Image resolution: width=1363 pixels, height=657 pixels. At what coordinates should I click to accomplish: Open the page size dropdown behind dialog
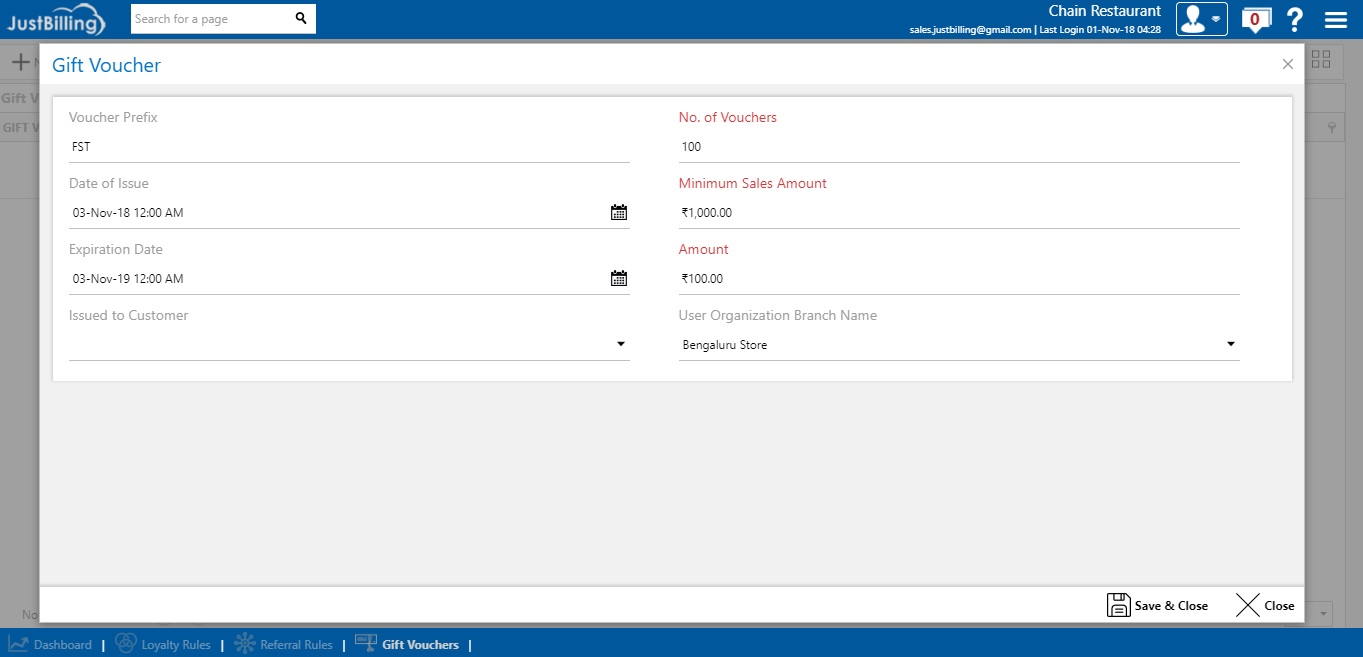point(1323,613)
